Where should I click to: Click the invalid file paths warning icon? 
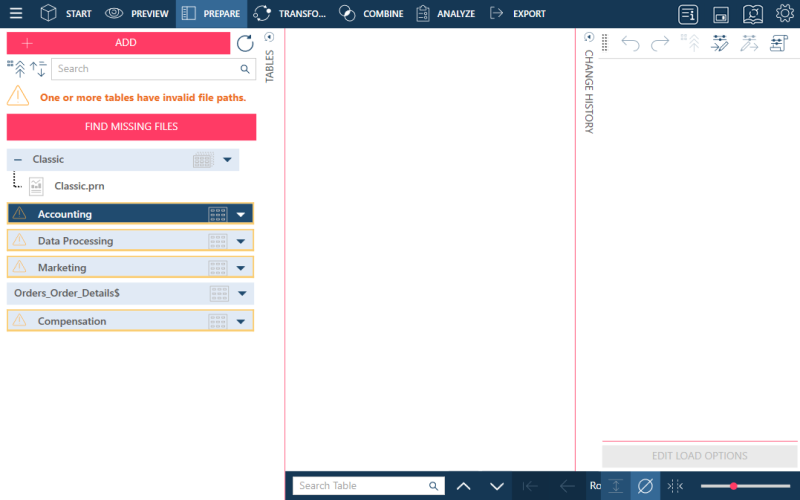point(18,95)
